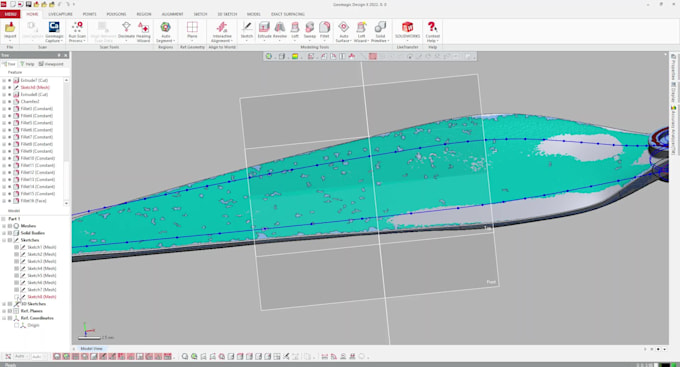The image size is (680, 367).
Task: Open the Solid Primitive dropdown arrow
Action: (x=388, y=41)
